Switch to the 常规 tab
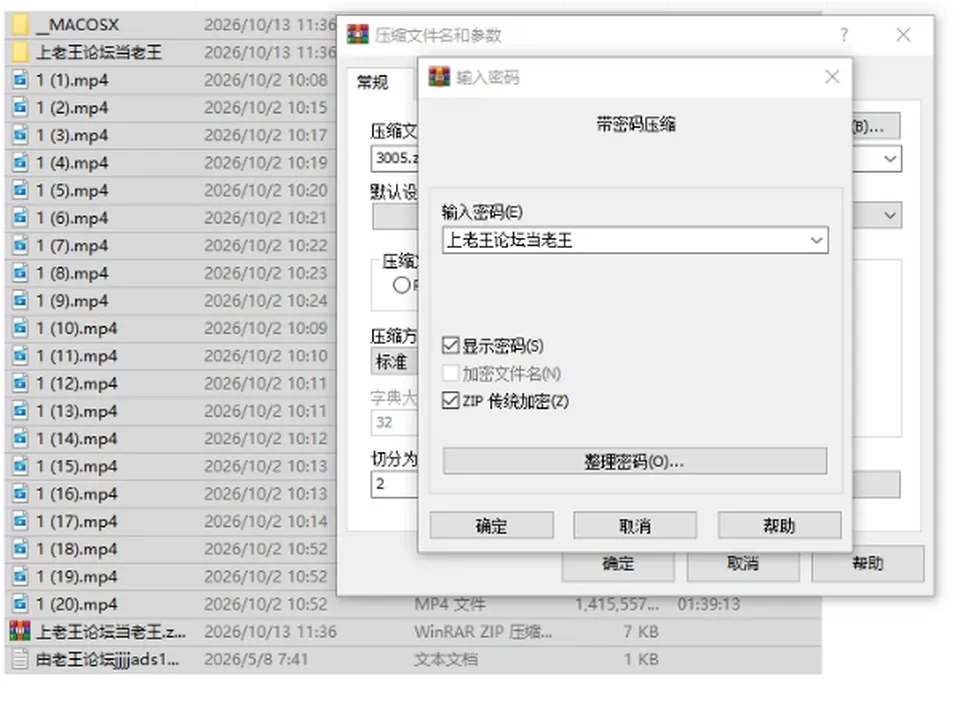 [372, 81]
